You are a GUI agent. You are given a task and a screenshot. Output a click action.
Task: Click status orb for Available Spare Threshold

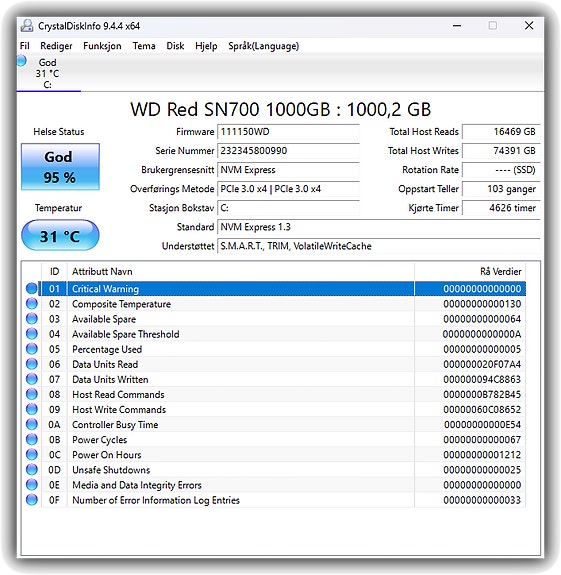pyautogui.click(x=32, y=334)
